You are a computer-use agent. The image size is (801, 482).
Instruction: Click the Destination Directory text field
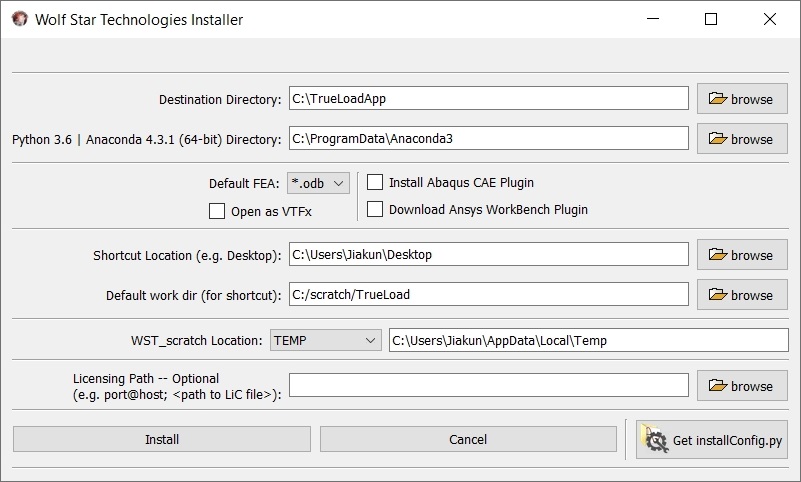click(x=489, y=98)
